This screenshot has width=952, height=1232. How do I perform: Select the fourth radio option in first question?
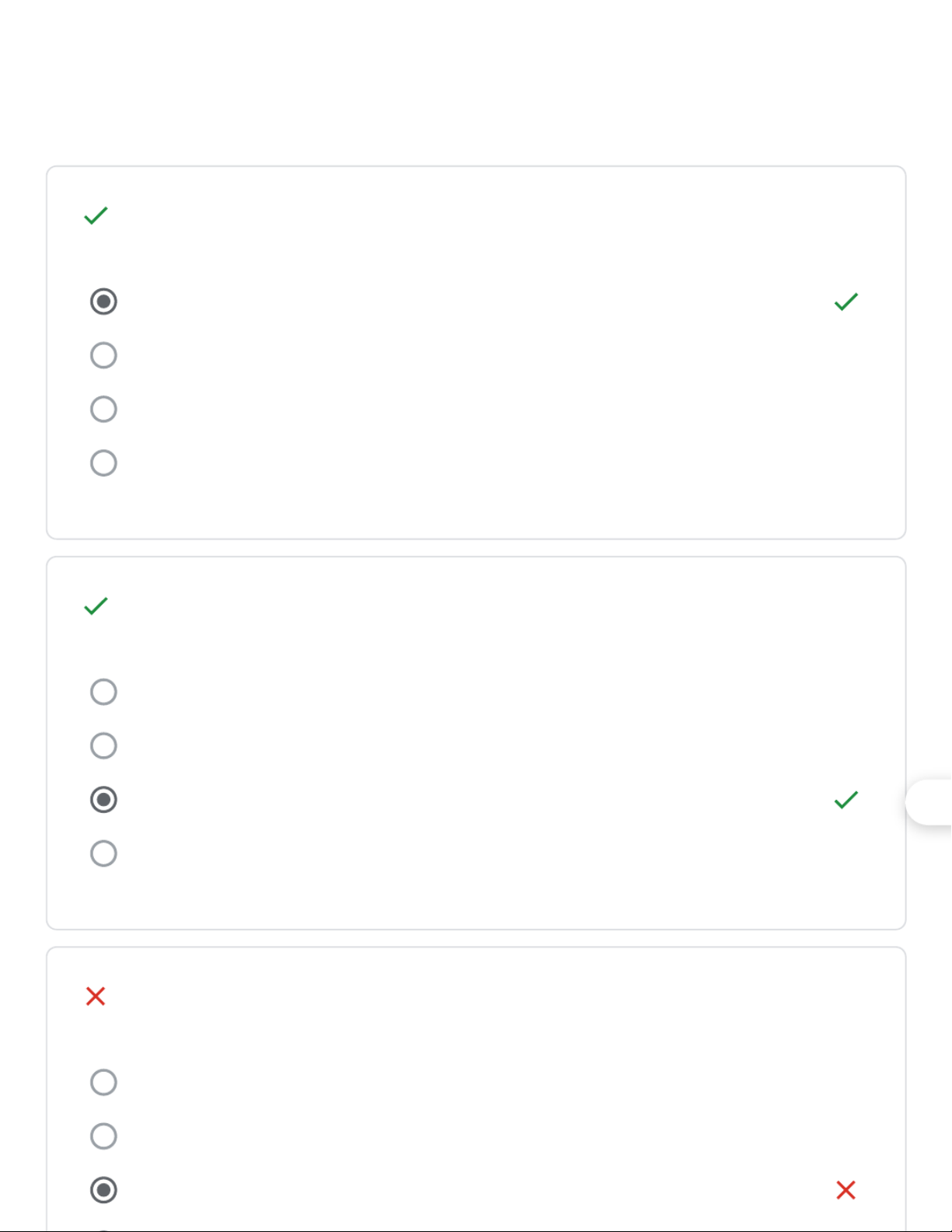pos(103,463)
